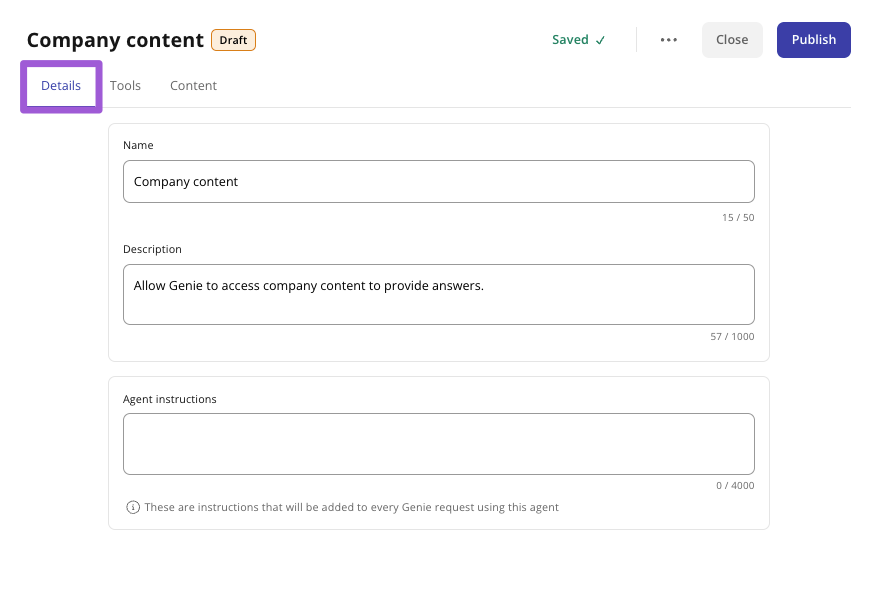Click the 15 / 50 character counter
Viewport: 874px width, 604px height.
click(738, 217)
